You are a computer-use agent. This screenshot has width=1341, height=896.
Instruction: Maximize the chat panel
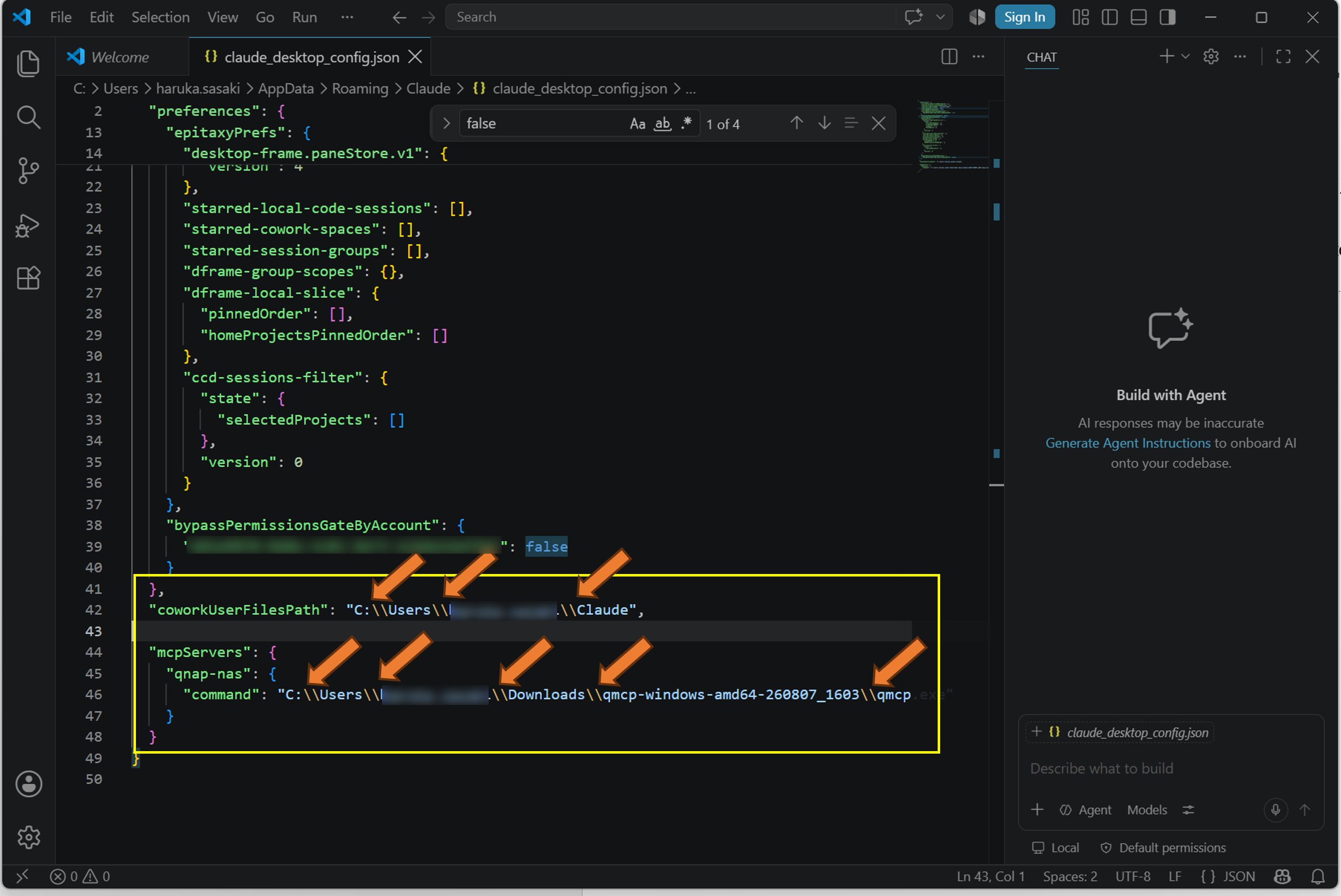click(1283, 57)
